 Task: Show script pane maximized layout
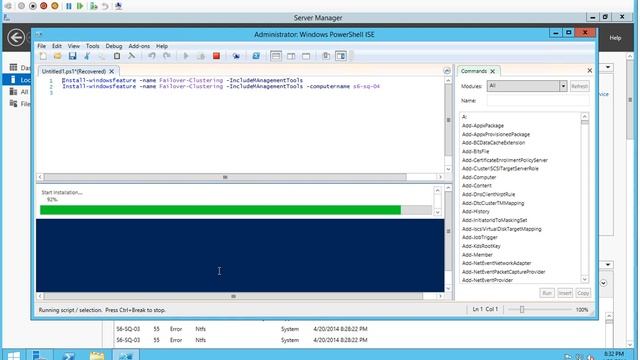point(306,56)
